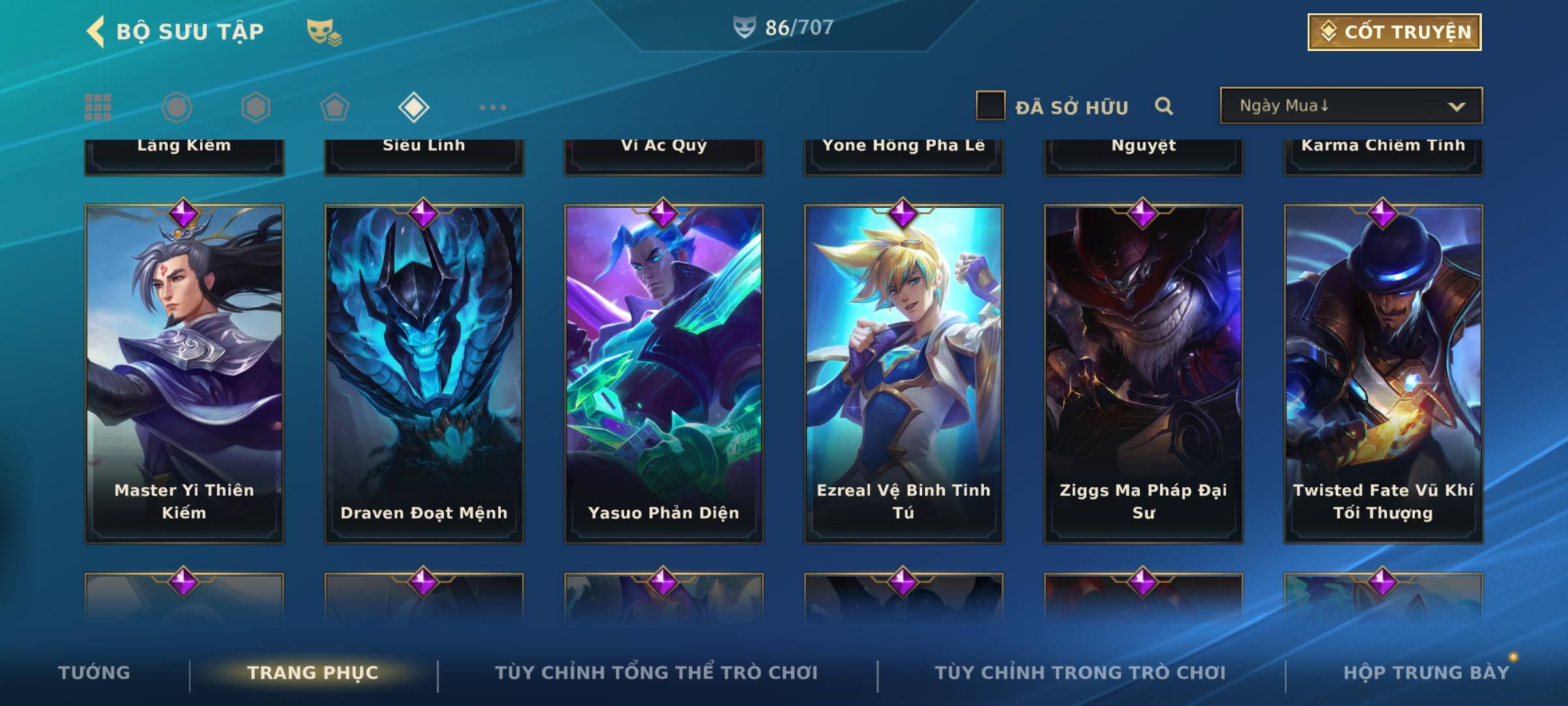This screenshot has width=1568, height=706.
Task: Select the Yasuo Phản Diện skin card
Action: [x=664, y=374]
